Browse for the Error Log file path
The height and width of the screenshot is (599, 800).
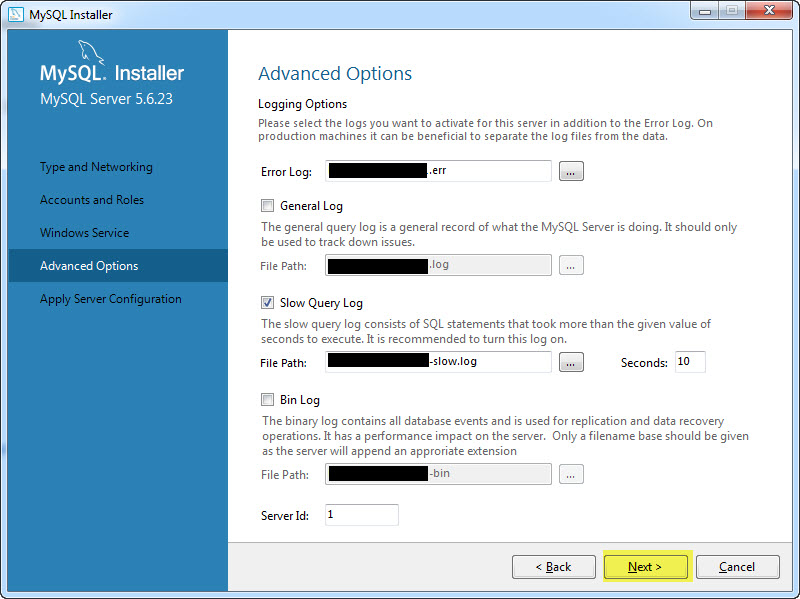(571, 171)
